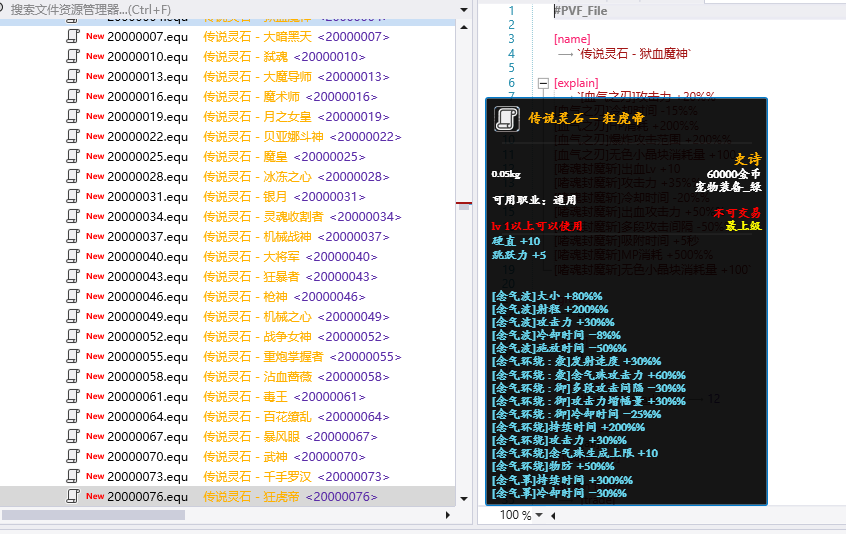Open the search options dropdown arrow

[x=463, y=9]
